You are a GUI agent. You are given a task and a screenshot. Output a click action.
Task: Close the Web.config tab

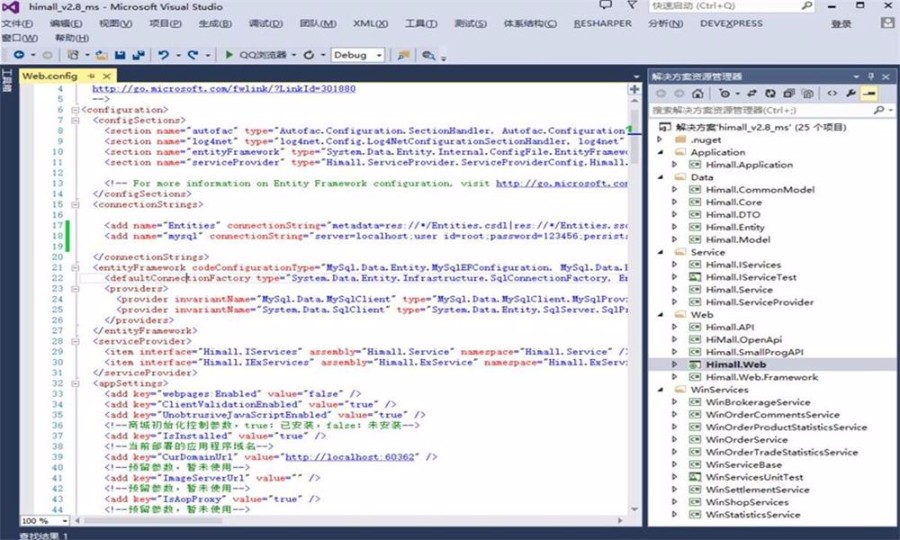click(x=107, y=76)
